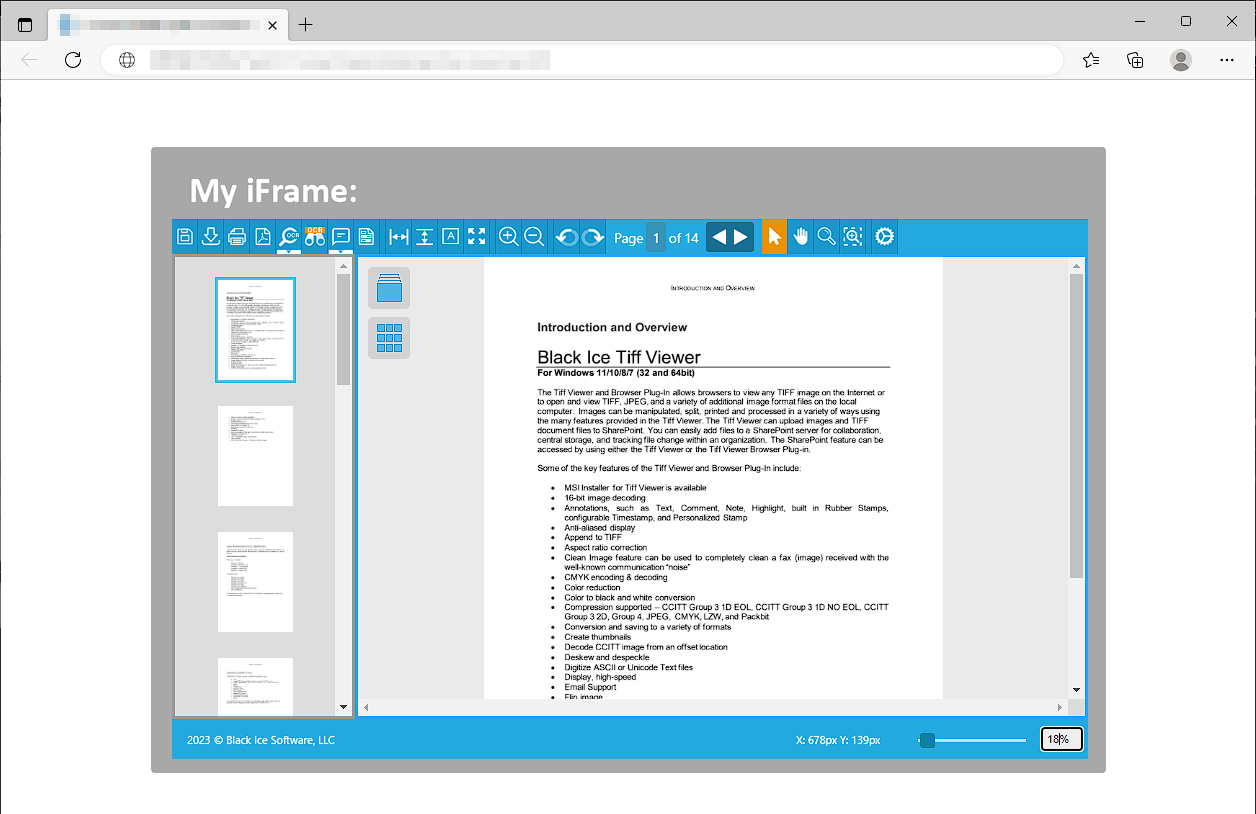1256x814 pixels.
Task: Select the annotation comment bubble tool
Action: point(341,235)
